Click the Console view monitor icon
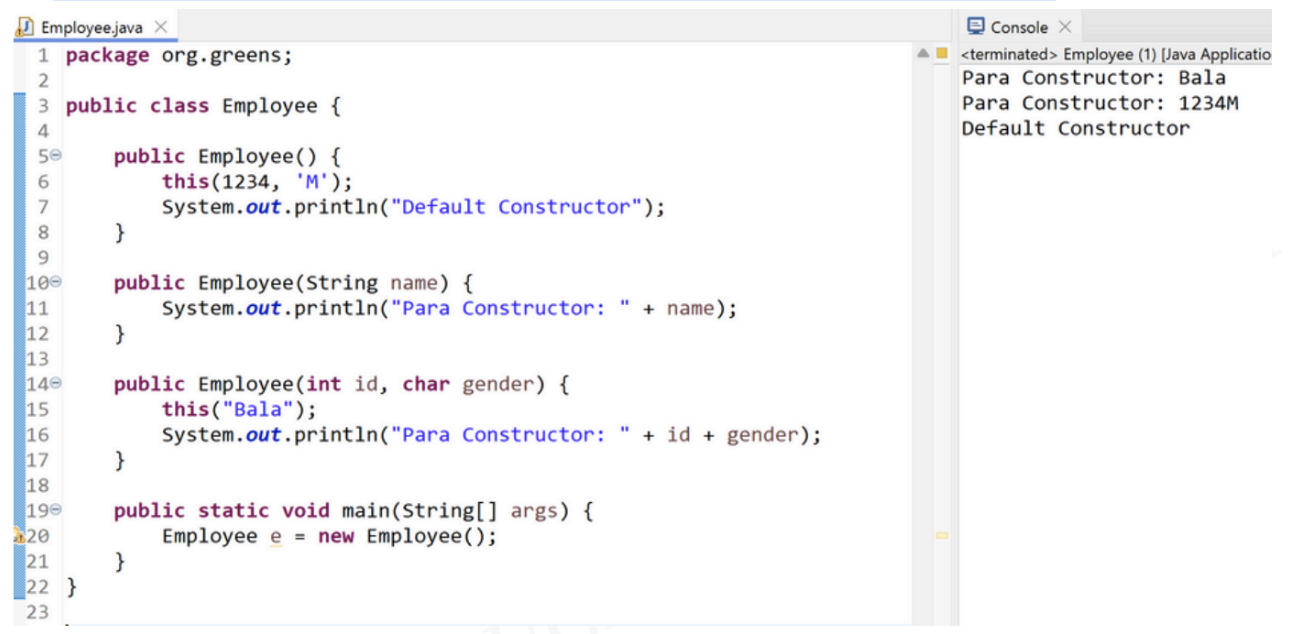The height and width of the screenshot is (634, 1308). 975,27
